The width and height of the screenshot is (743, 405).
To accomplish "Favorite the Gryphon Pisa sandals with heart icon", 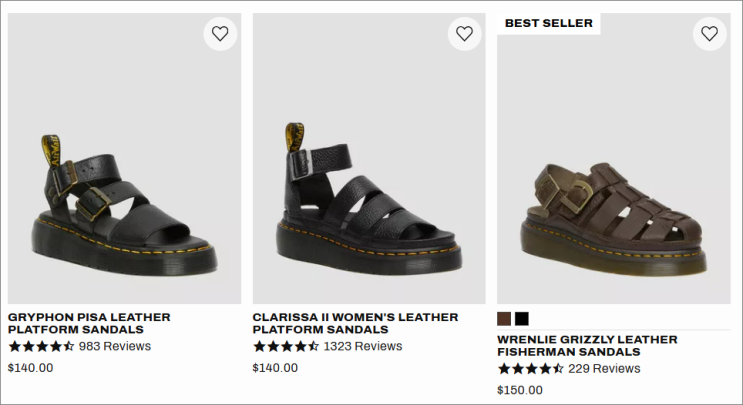I will coord(220,33).
